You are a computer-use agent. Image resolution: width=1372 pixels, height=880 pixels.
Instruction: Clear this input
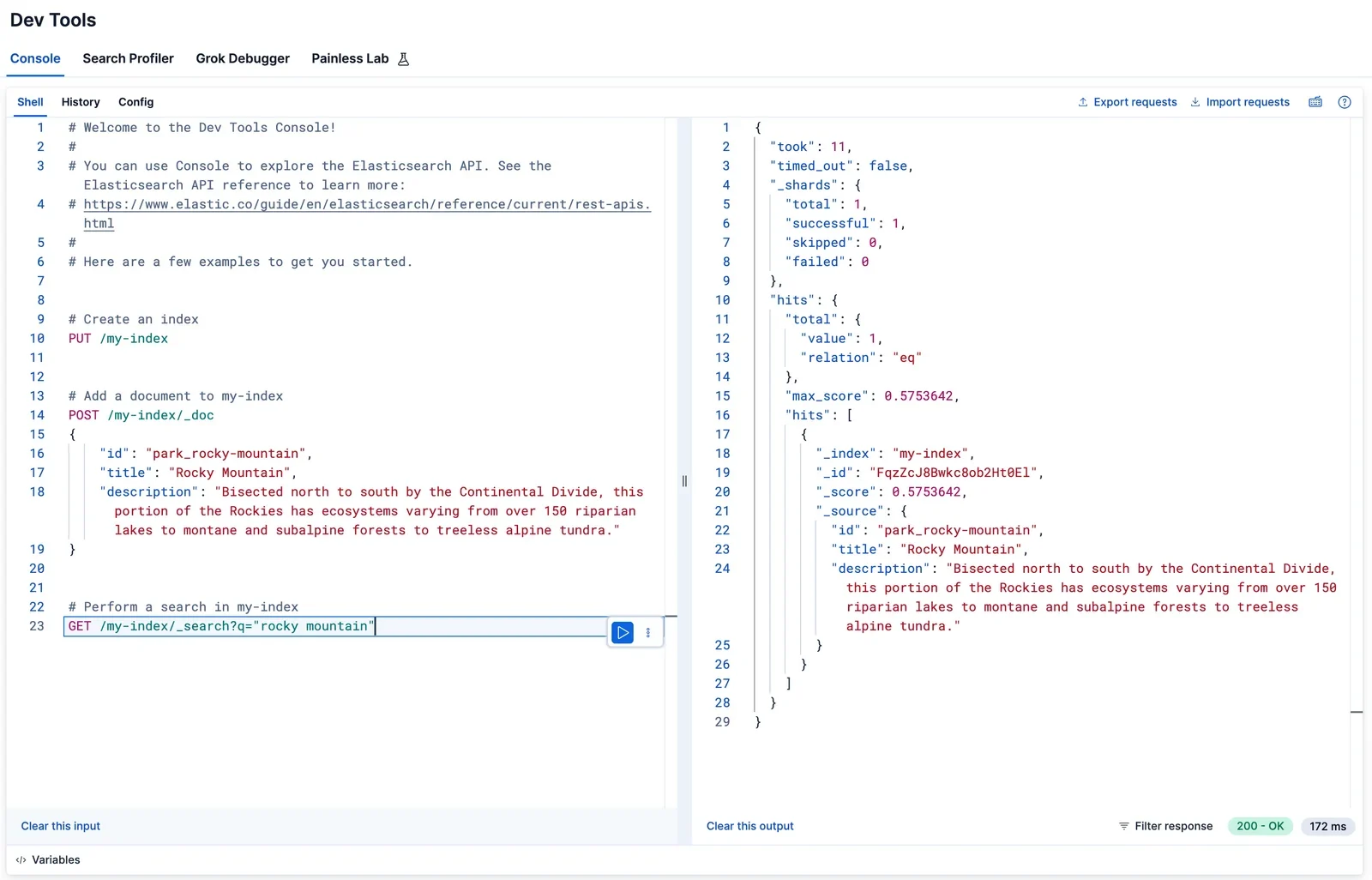pos(60,826)
